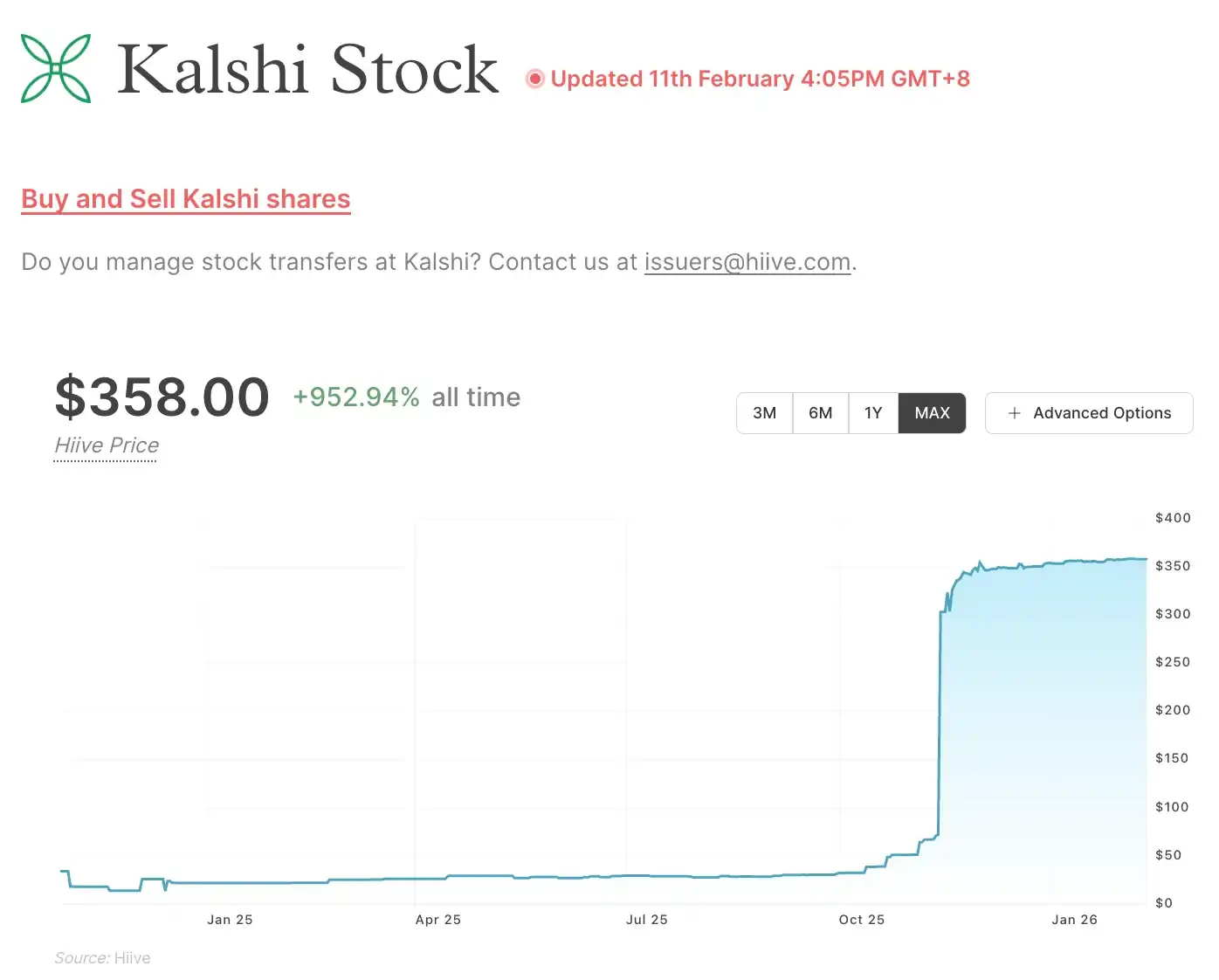The height and width of the screenshot is (980, 1219).
Task: Click the Kalshi green clover logo
Action: click(56, 68)
